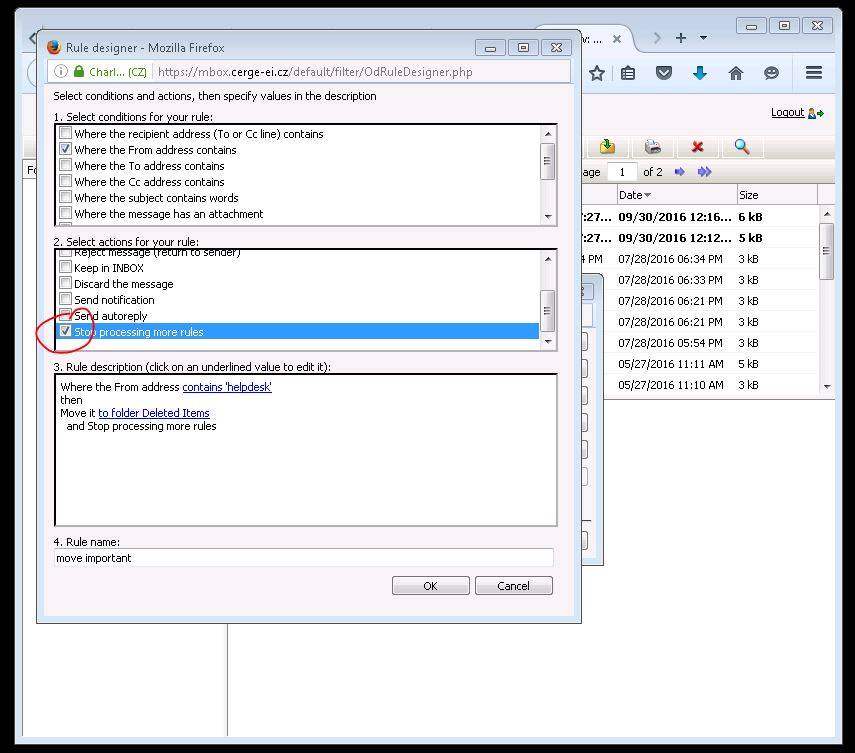Enable the 'Keep in INBOX' action

click(x=65, y=267)
